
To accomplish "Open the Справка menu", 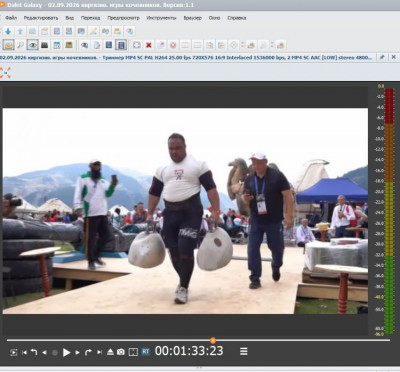I will tap(237, 18).
